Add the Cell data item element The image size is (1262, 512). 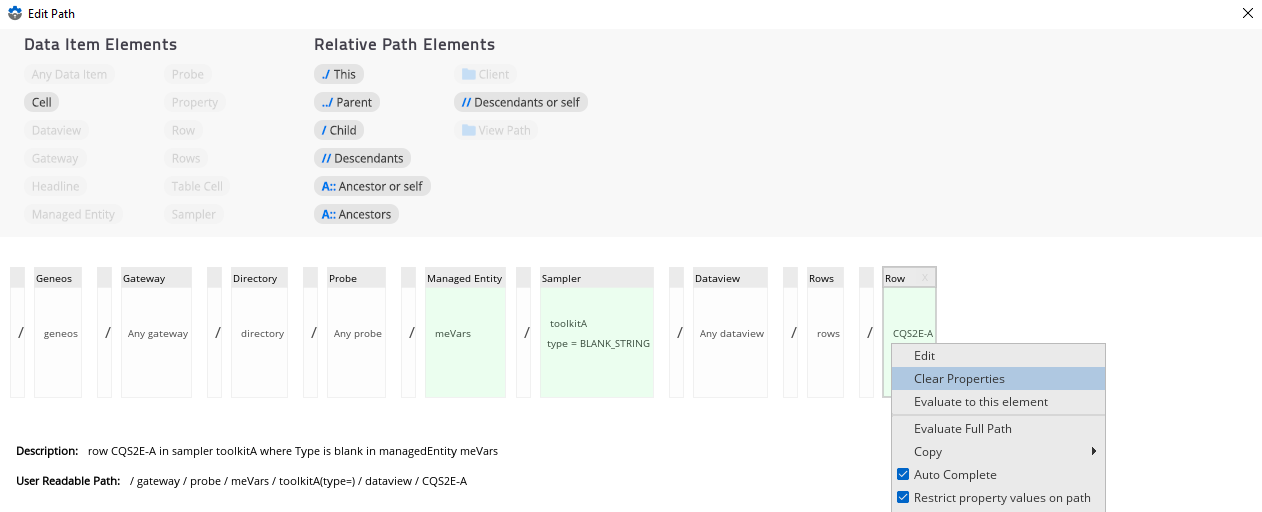pyautogui.click(x=42, y=102)
